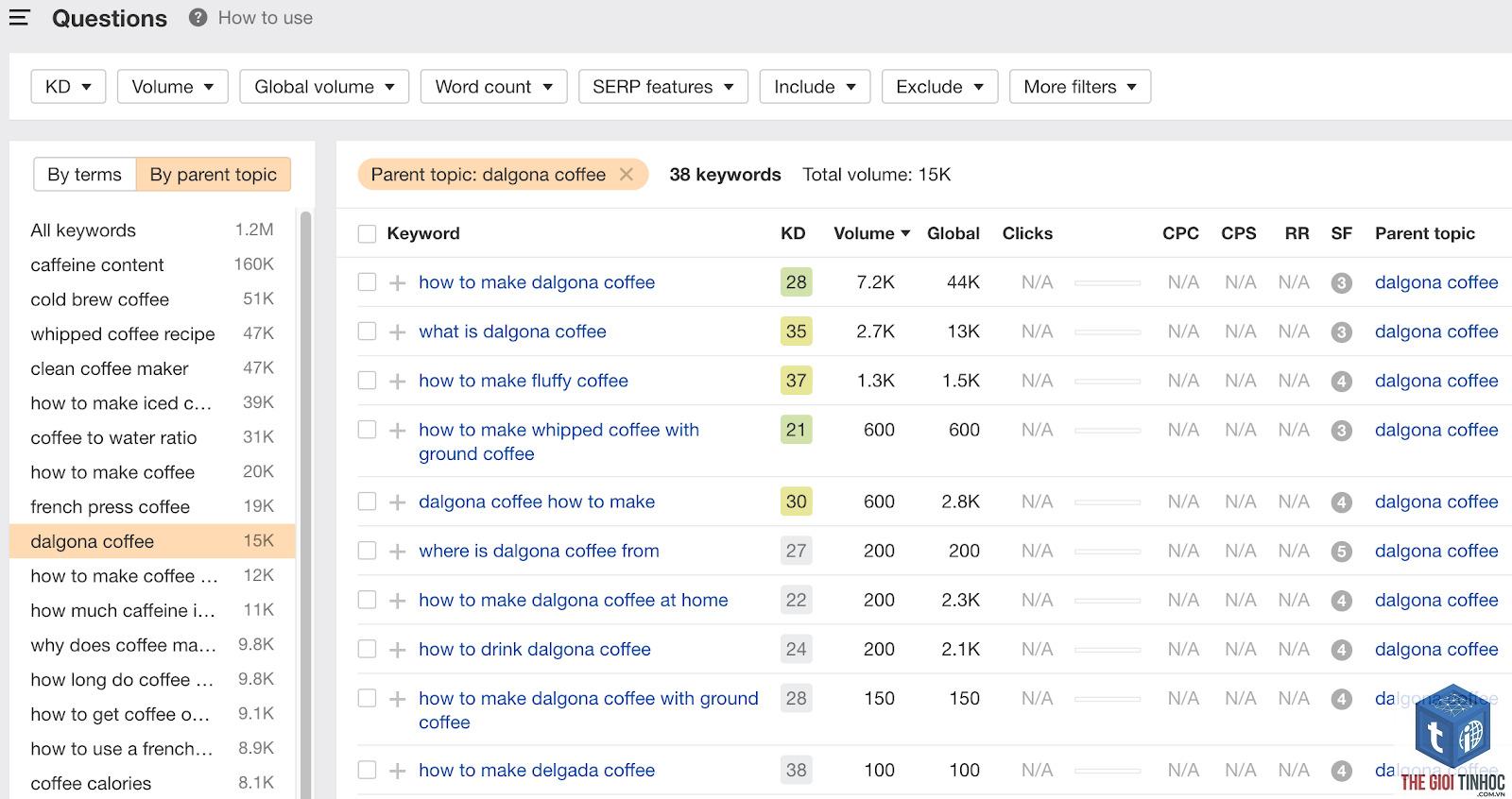Check the 'how to make dalgona coffee' row
Image resolution: width=1512 pixels, height=799 pixels.
tap(367, 282)
